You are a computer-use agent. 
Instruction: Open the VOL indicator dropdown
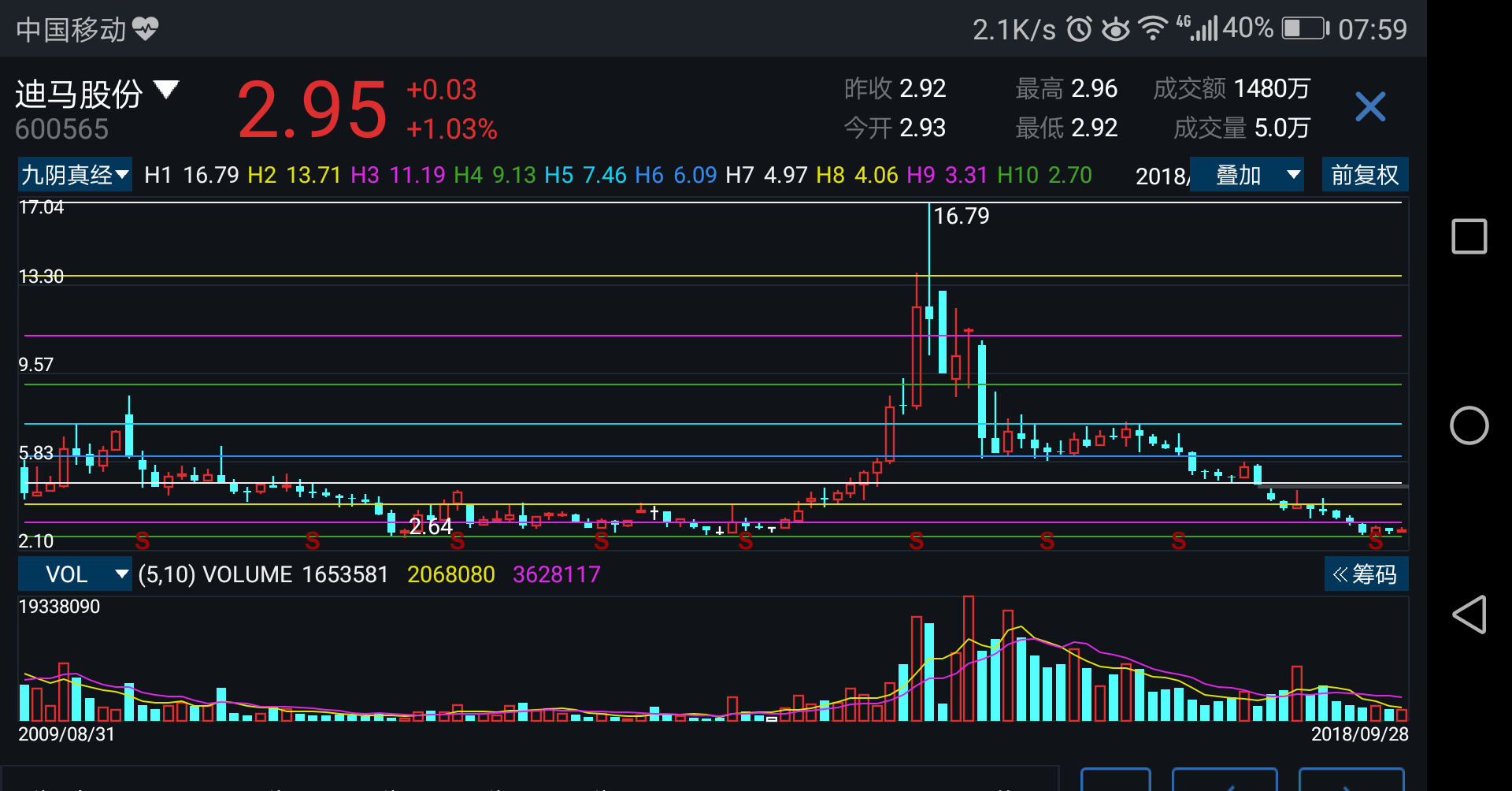[x=75, y=574]
